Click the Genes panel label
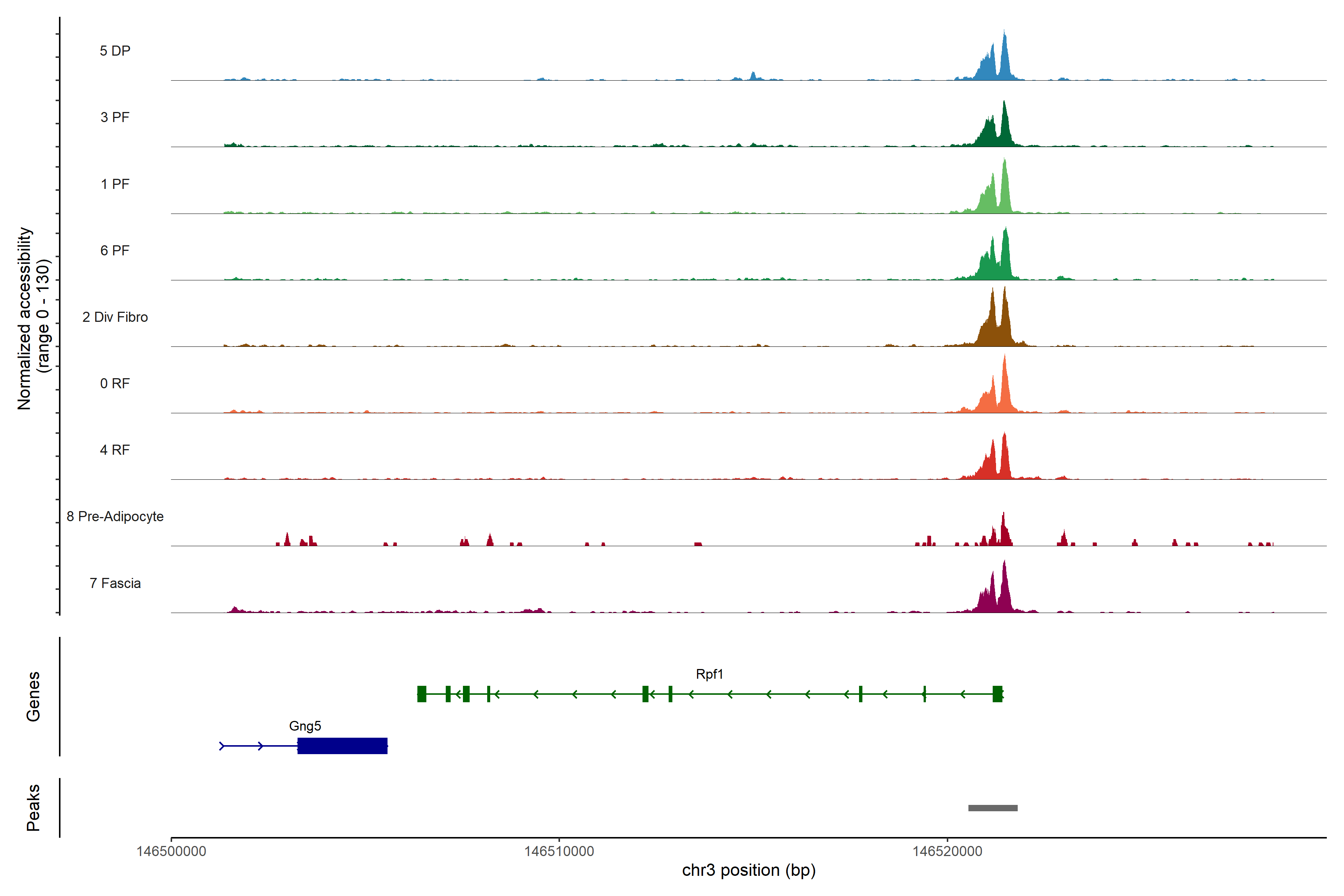The width and height of the screenshot is (1344, 896). point(33,696)
